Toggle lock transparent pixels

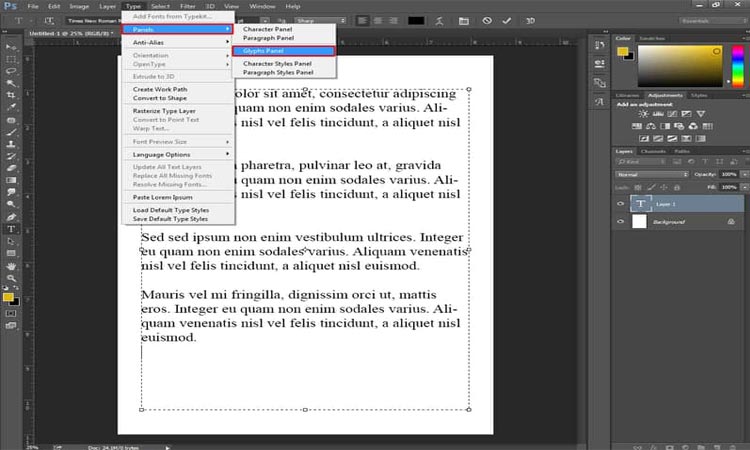(638, 187)
